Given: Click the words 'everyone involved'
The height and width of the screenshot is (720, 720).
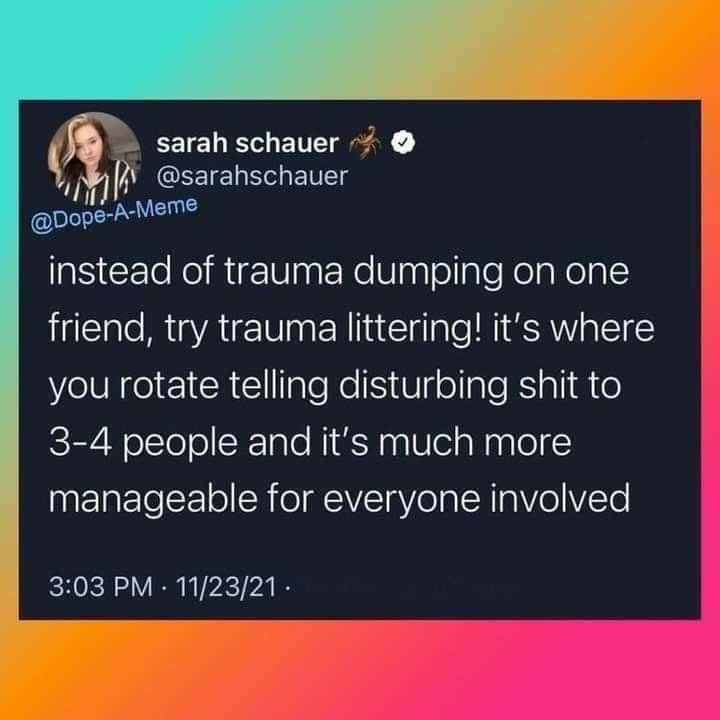Looking at the screenshot, I should (477, 499).
